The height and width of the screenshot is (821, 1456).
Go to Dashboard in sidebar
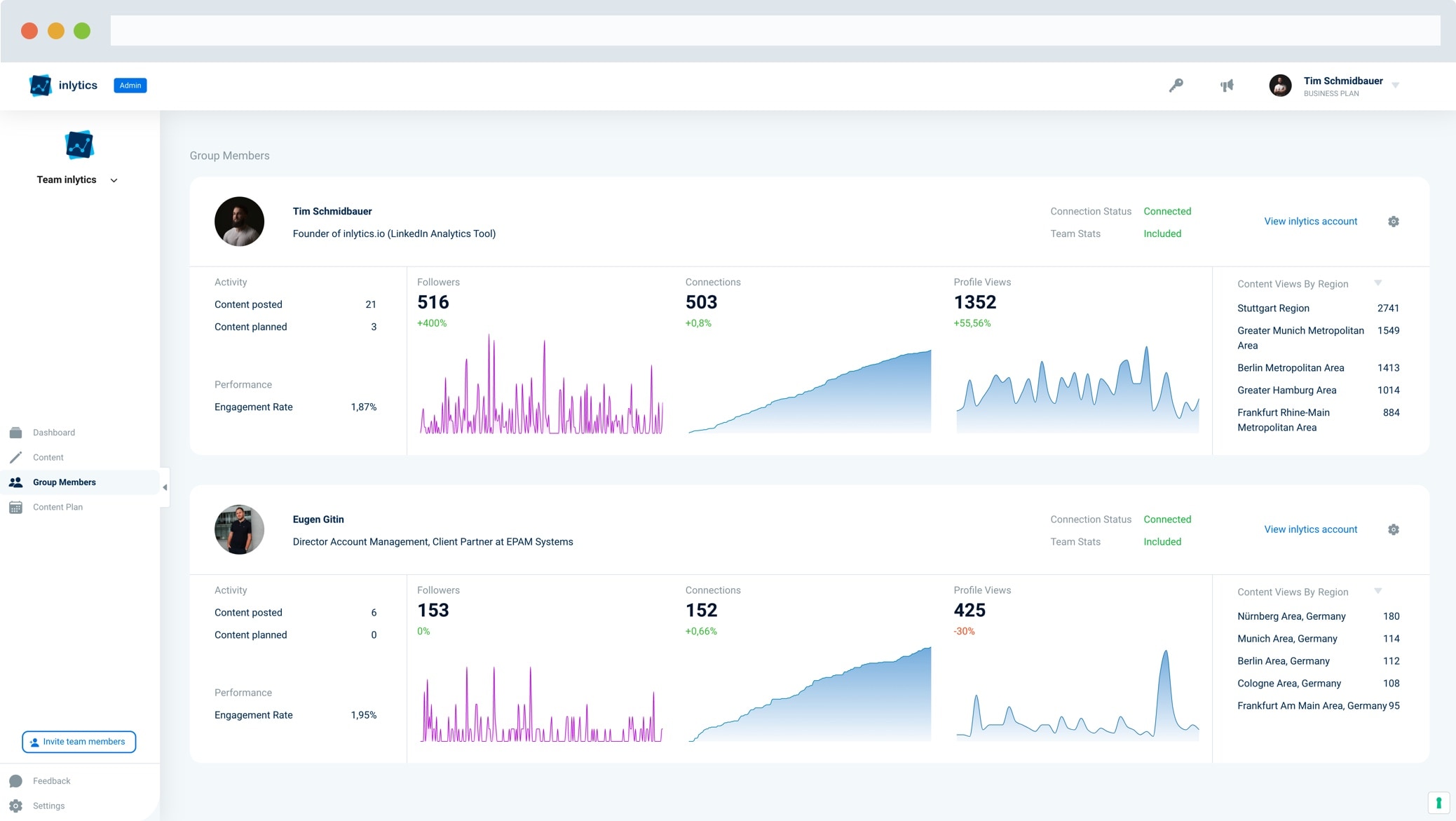(x=53, y=433)
